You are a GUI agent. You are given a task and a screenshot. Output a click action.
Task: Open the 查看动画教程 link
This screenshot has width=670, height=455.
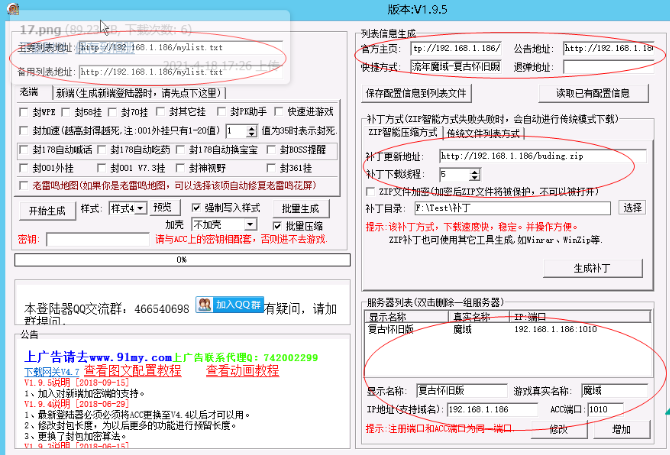tap(242, 370)
